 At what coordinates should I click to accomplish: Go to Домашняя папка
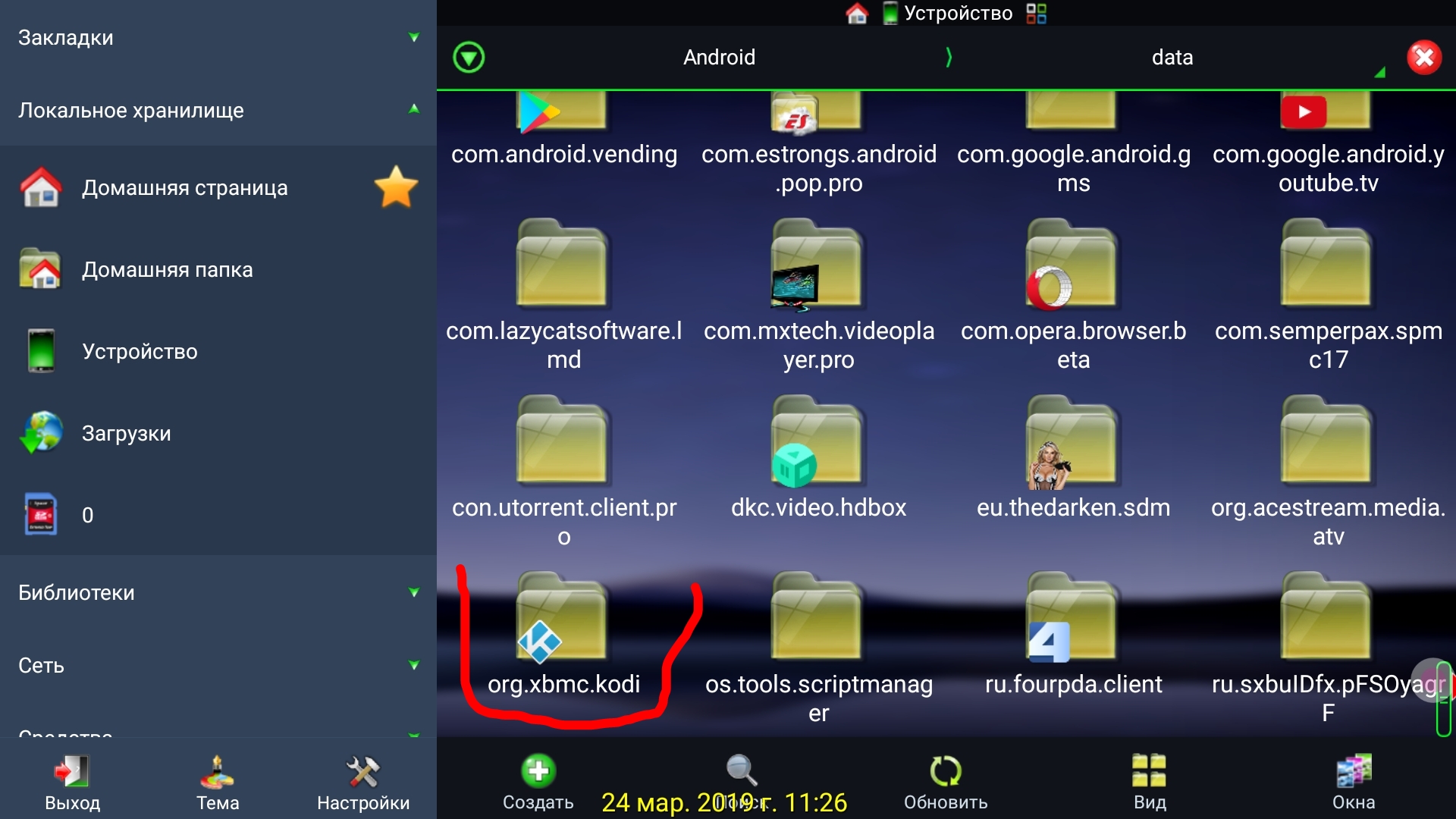(x=218, y=269)
